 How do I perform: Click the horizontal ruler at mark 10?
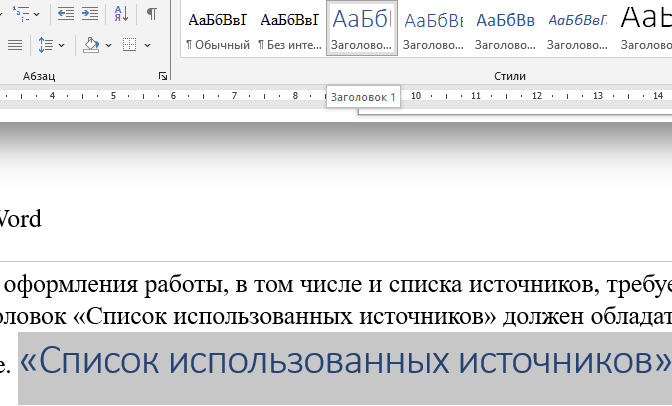tap(416, 97)
